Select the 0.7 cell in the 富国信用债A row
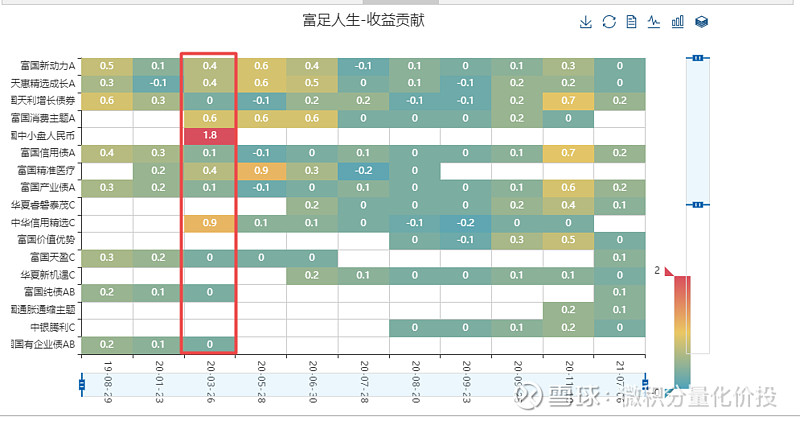 [x=568, y=153]
